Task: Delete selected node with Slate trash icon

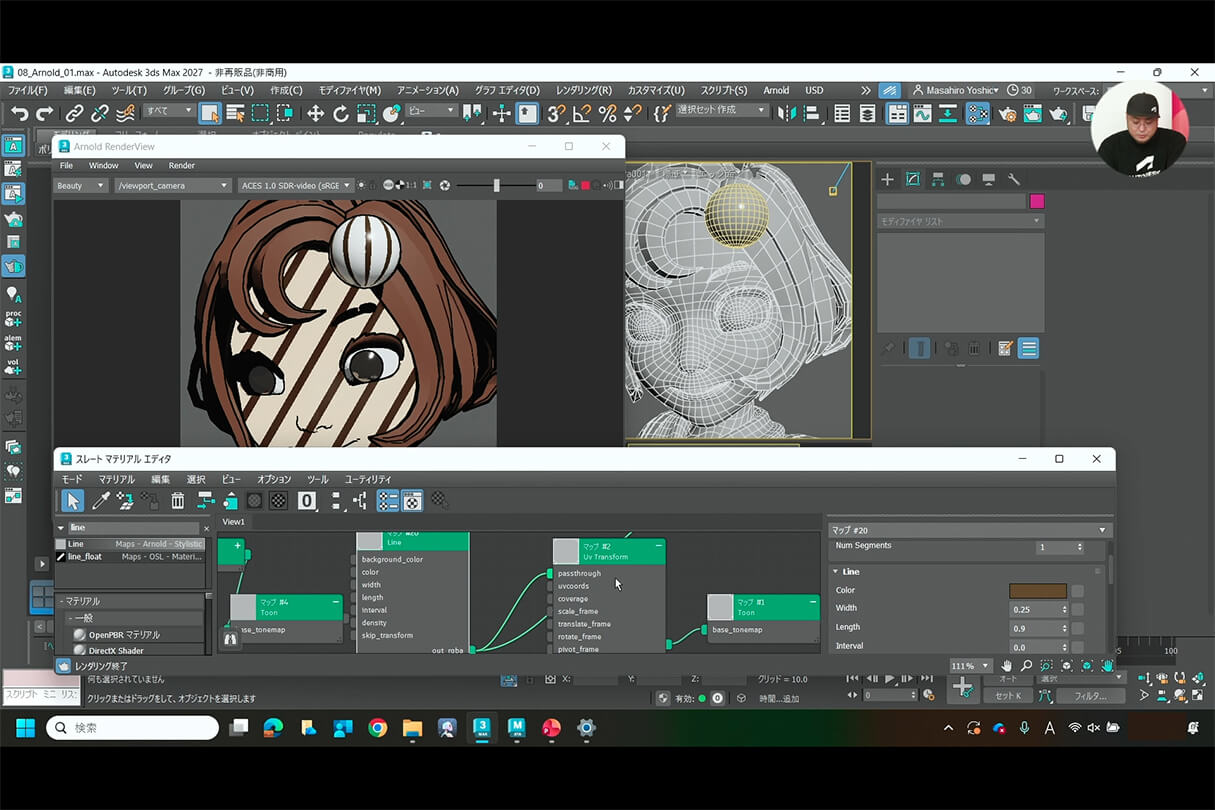Action: click(x=178, y=500)
